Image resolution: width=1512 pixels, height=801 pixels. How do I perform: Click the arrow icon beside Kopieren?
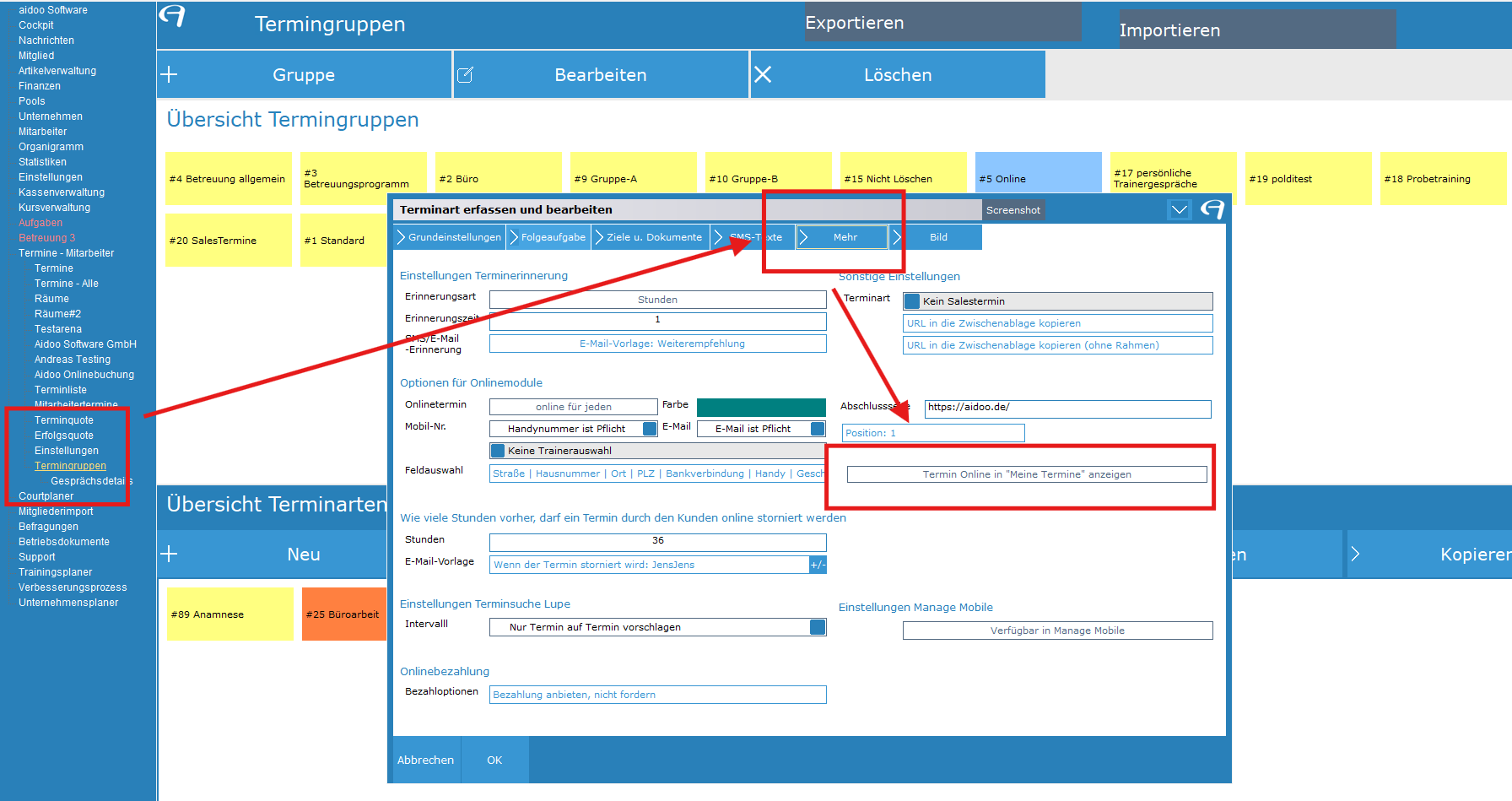click(x=1355, y=555)
